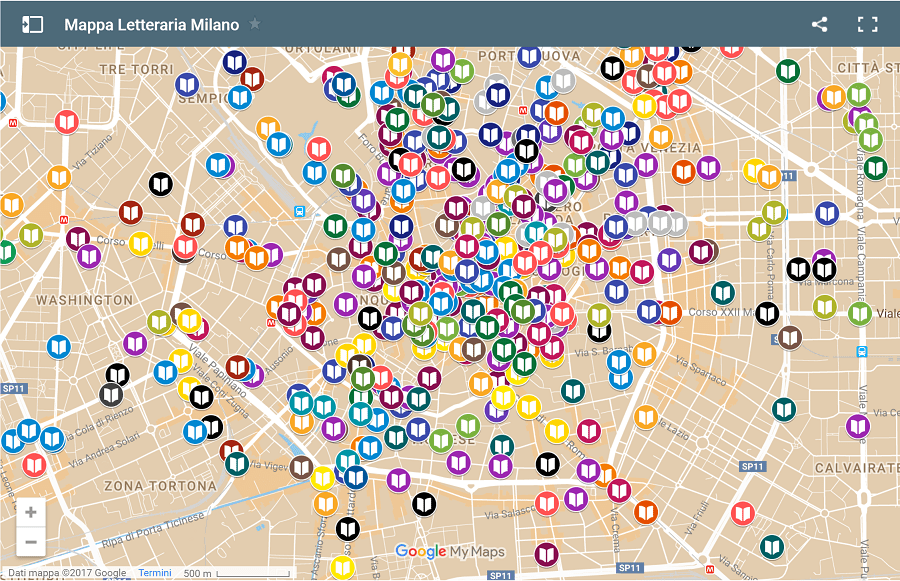Screen dimensions: 900x581
Task: Select orange book marker beside Viale Lazio label
Action: (646, 417)
